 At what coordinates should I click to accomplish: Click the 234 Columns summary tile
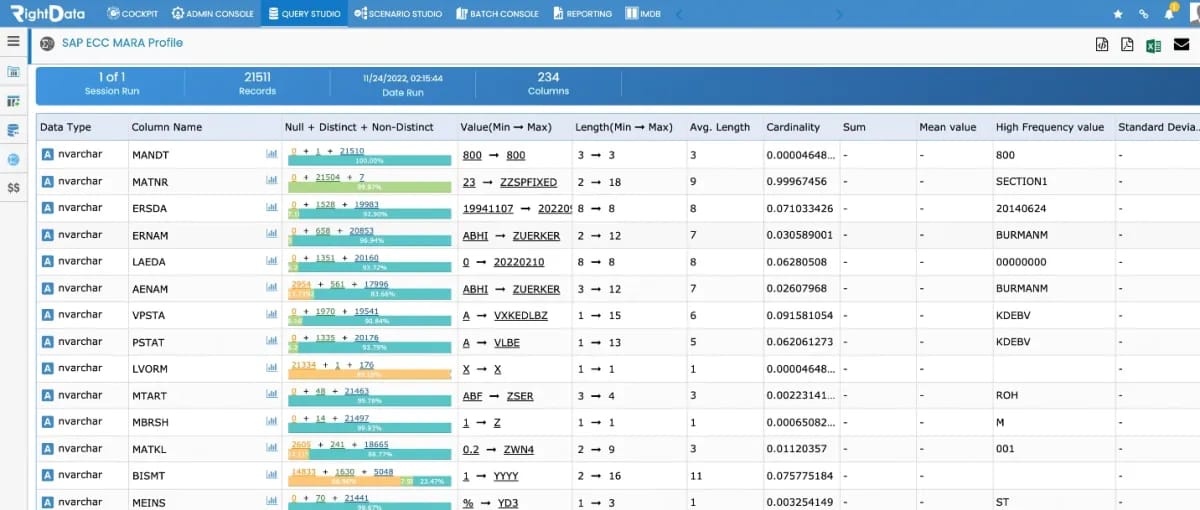pyautogui.click(x=548, y=83)
